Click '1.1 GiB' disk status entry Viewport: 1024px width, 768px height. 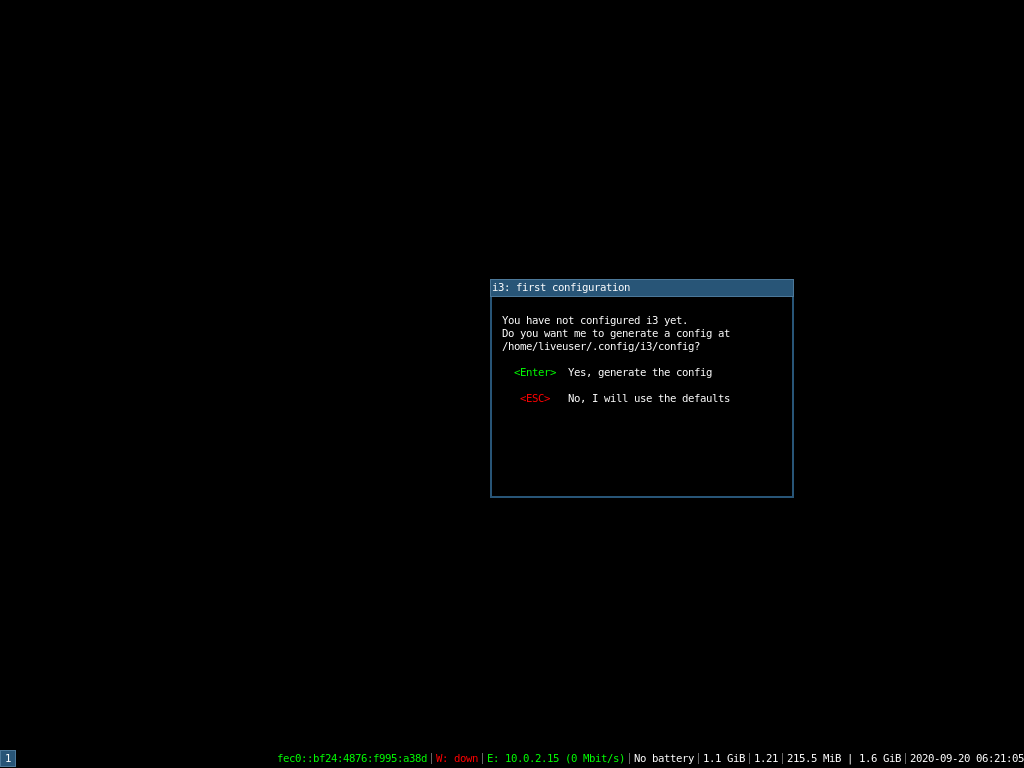tap(724, 758)
